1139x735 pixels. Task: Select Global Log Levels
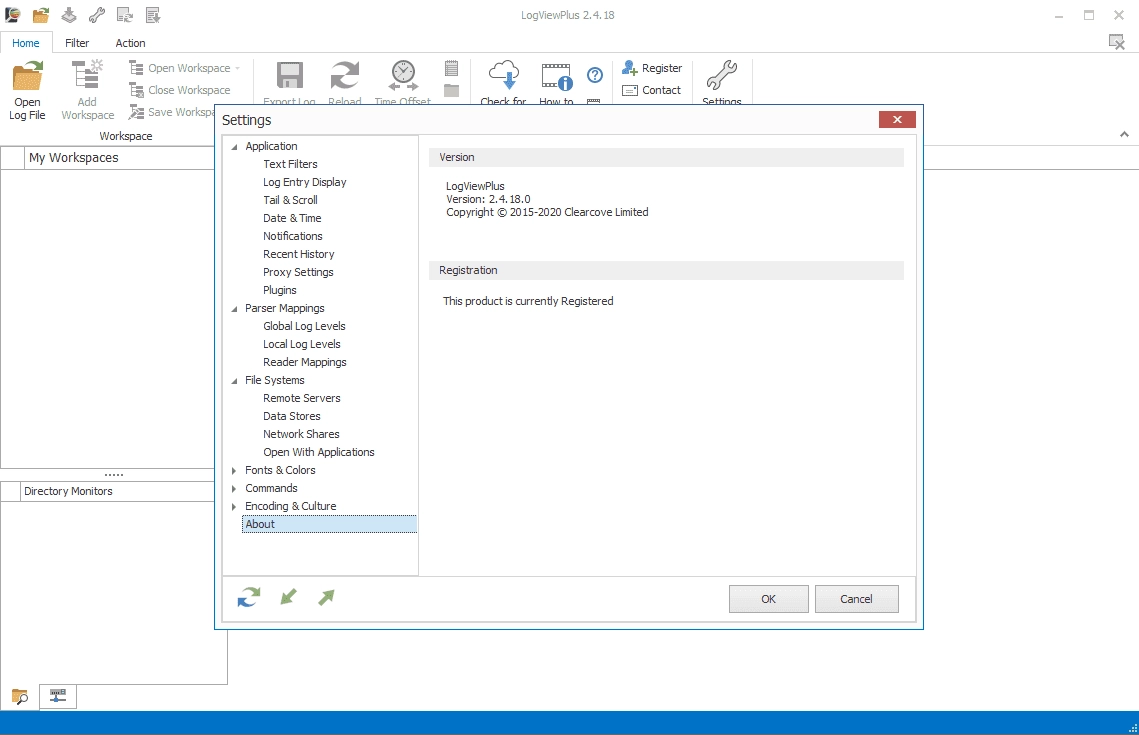coord(304,326)
